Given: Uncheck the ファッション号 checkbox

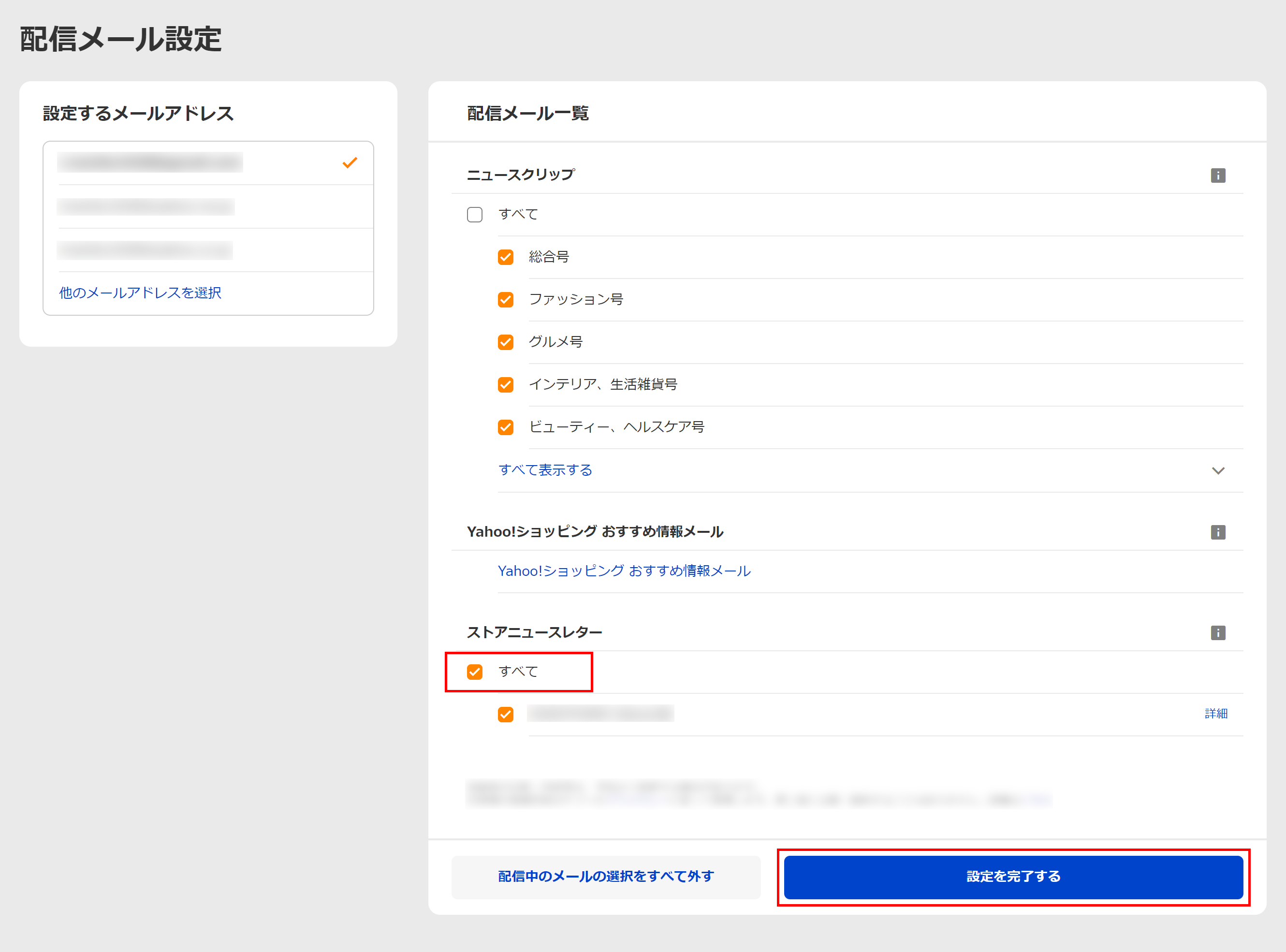Looking at the screenshot, I should click(505, 300).
